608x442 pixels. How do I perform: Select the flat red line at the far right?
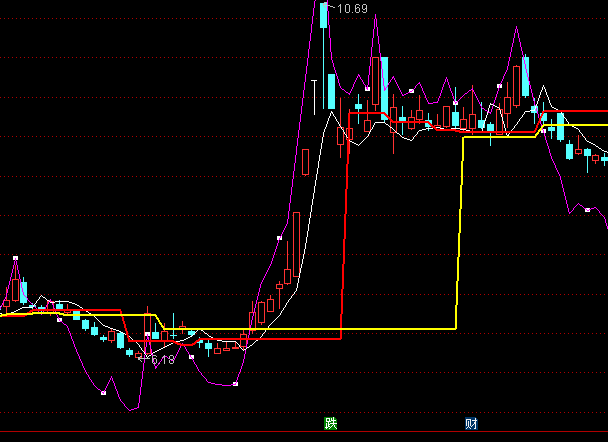(x=580, y=111)
